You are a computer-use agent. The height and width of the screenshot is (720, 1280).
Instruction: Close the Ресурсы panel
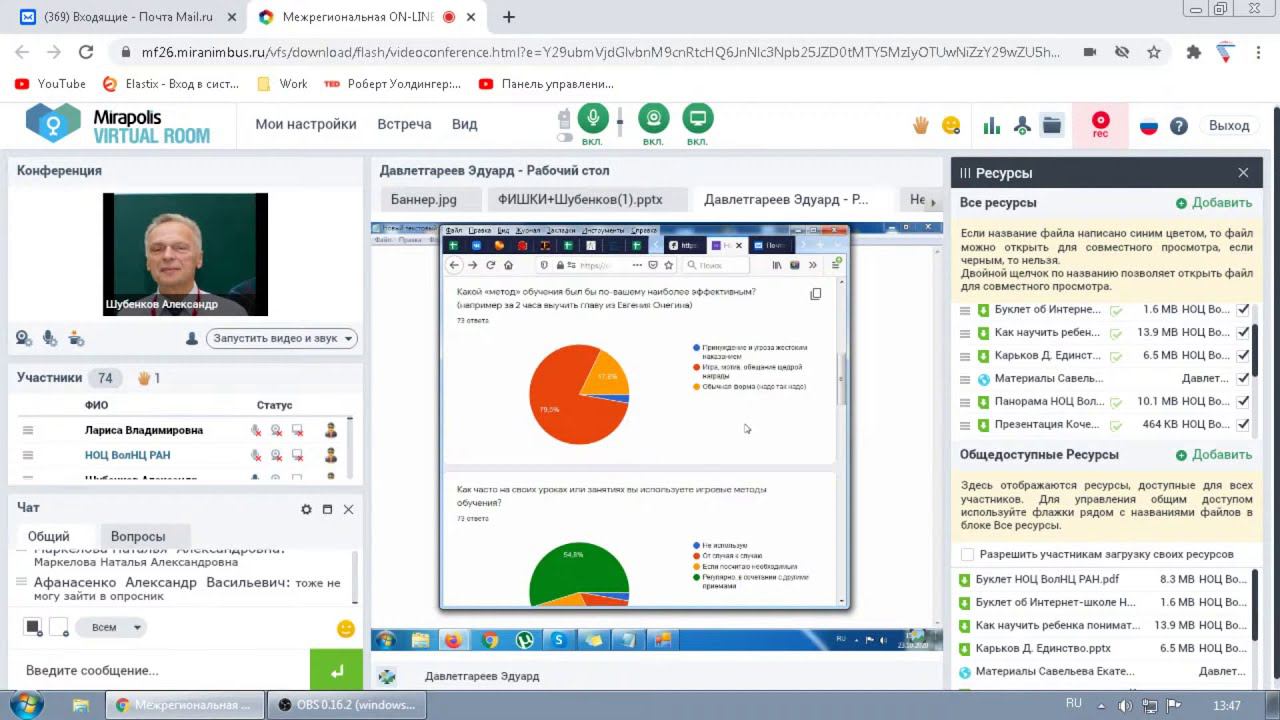coord(1243,173)
